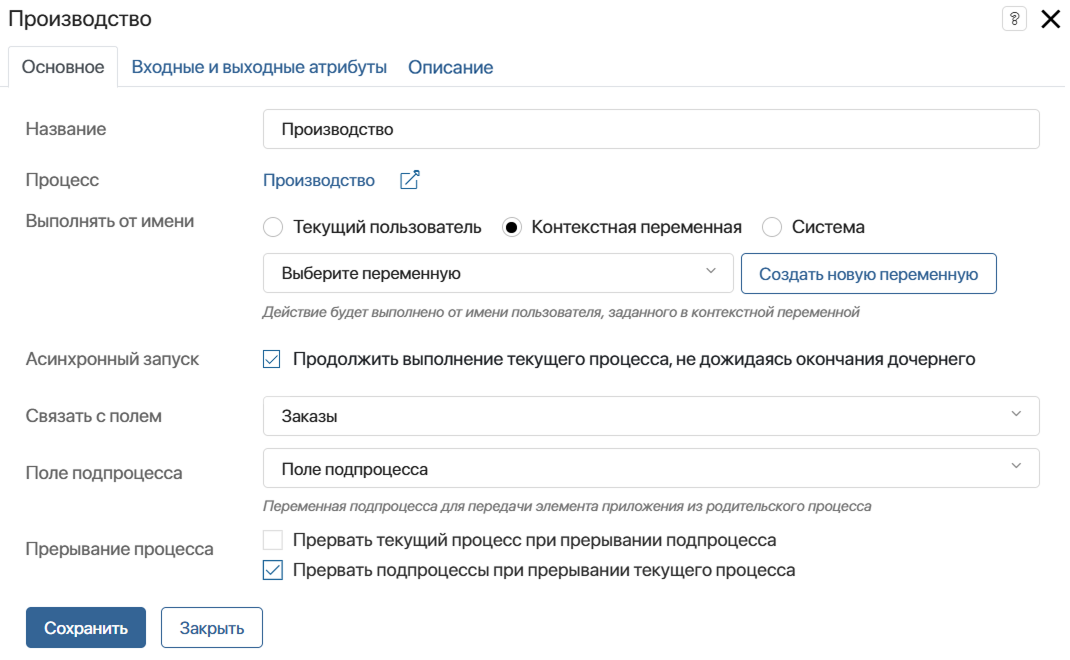Close the Производство dialog with the X icon
Image resolution: width=1070 pixels, height=660 pixels.
[x=1051, y=19]
